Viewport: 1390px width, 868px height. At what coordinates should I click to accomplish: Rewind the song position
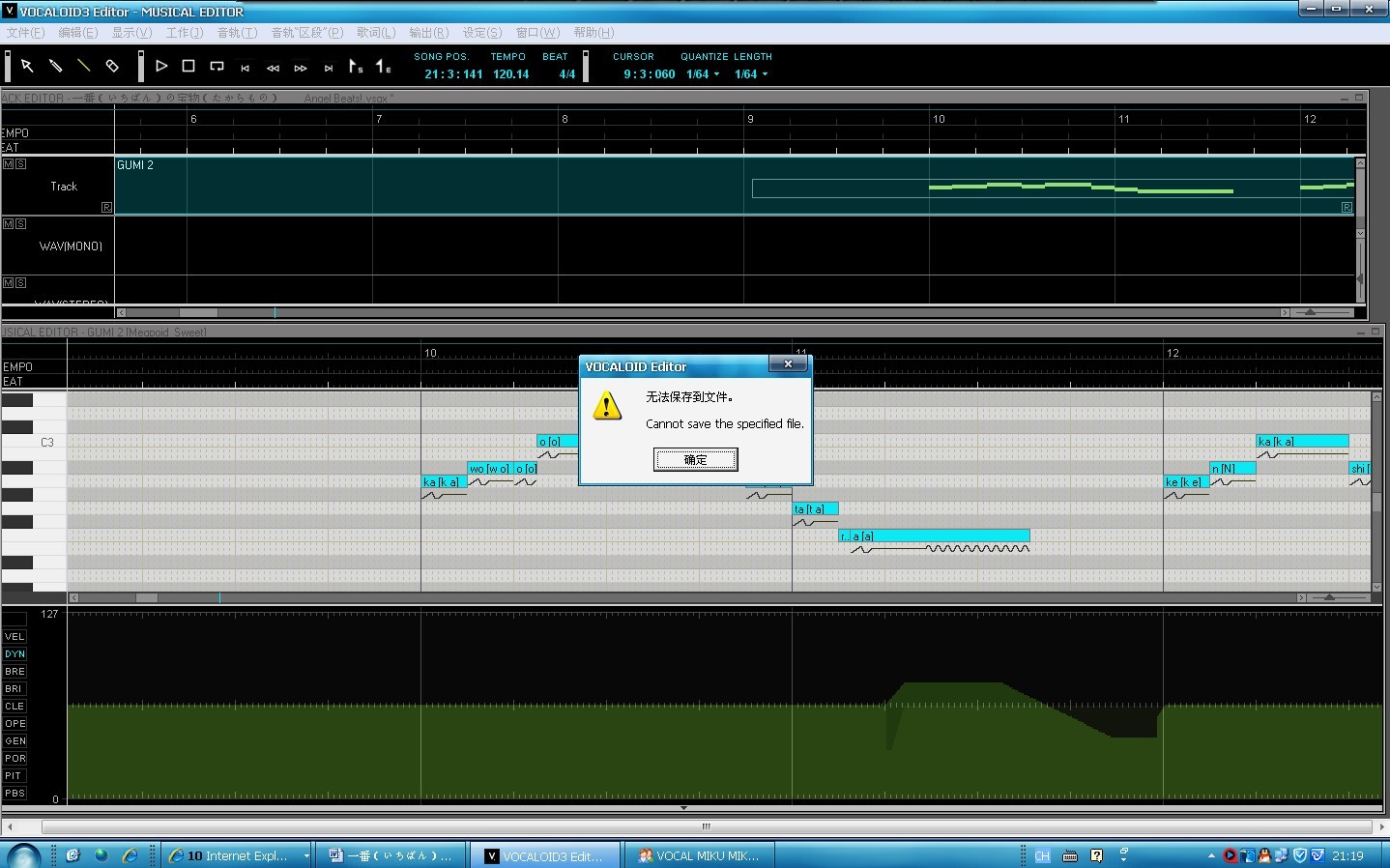click(x=273, y=68)
